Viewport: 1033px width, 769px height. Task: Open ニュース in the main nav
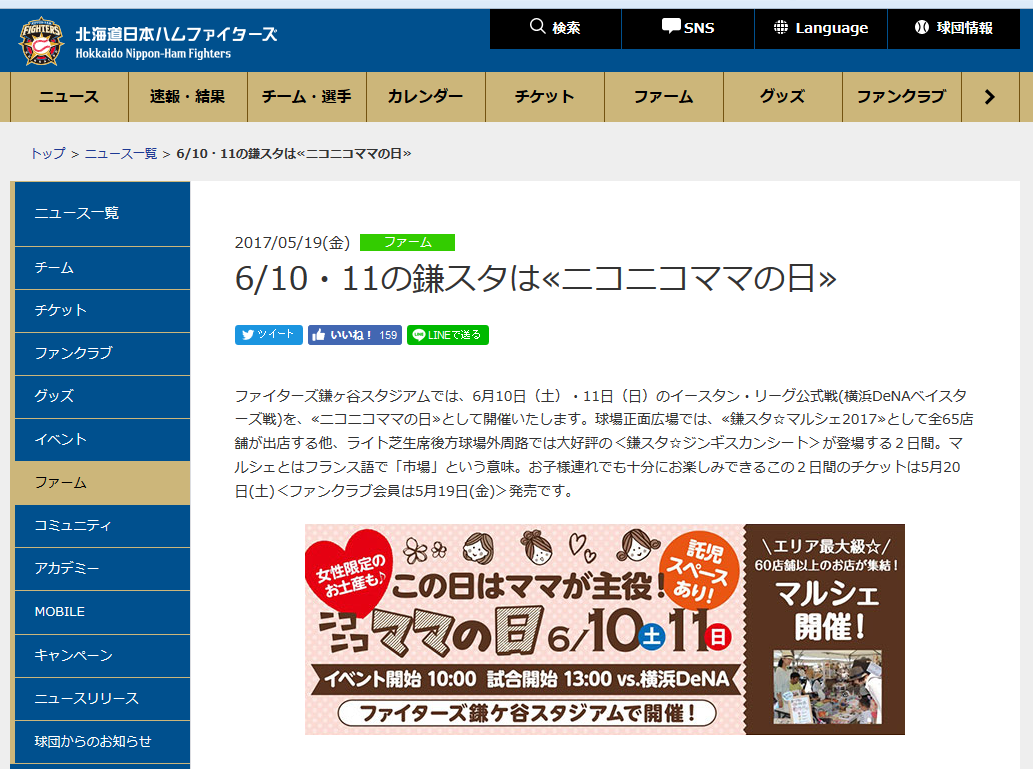point(69,97)
